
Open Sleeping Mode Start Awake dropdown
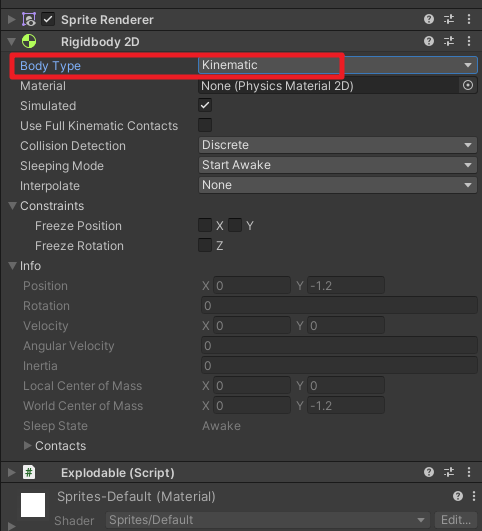click(338, 165)
